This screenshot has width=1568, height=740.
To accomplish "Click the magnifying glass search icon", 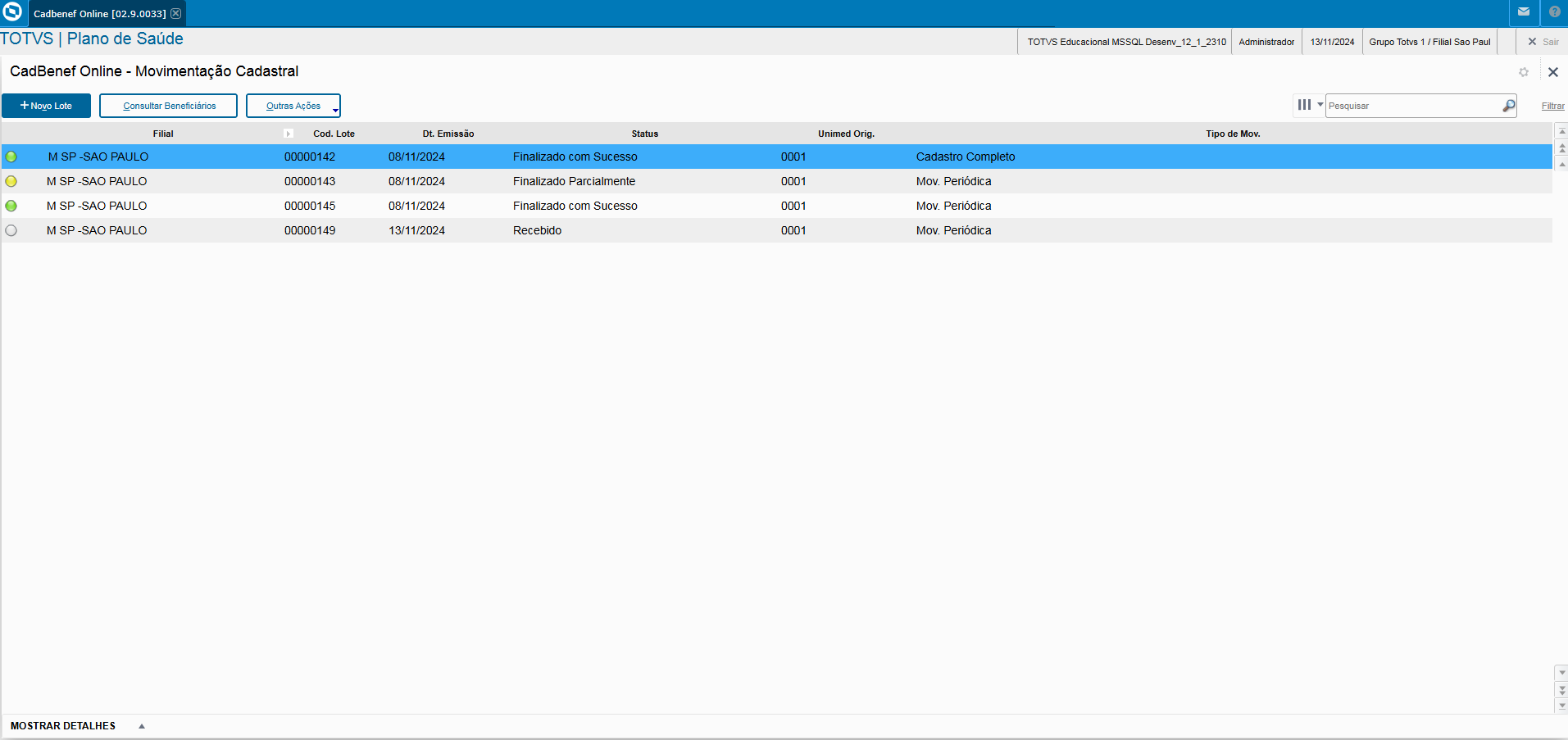I will 1508,106.
